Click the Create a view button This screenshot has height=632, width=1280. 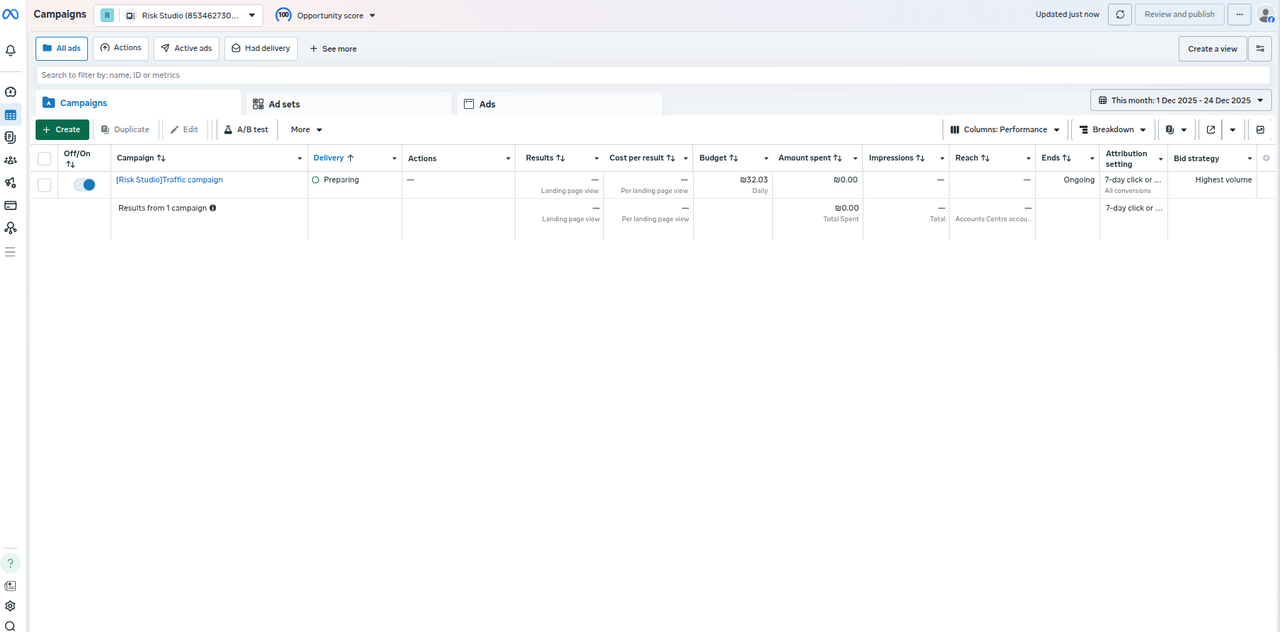1212,49
